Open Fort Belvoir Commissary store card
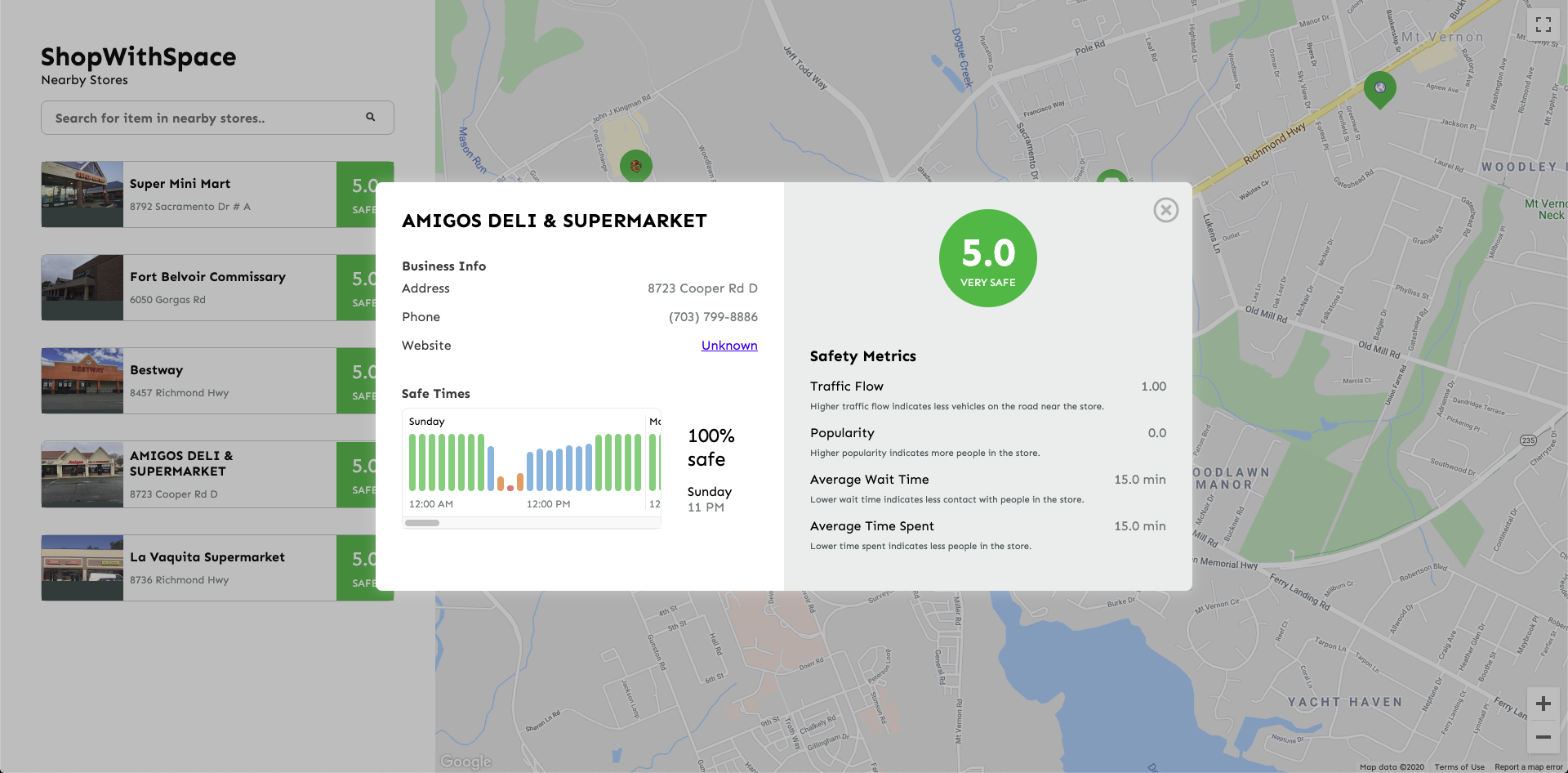Image resolution: width=1568 pixels, height=773 pixels. (217, 288)
